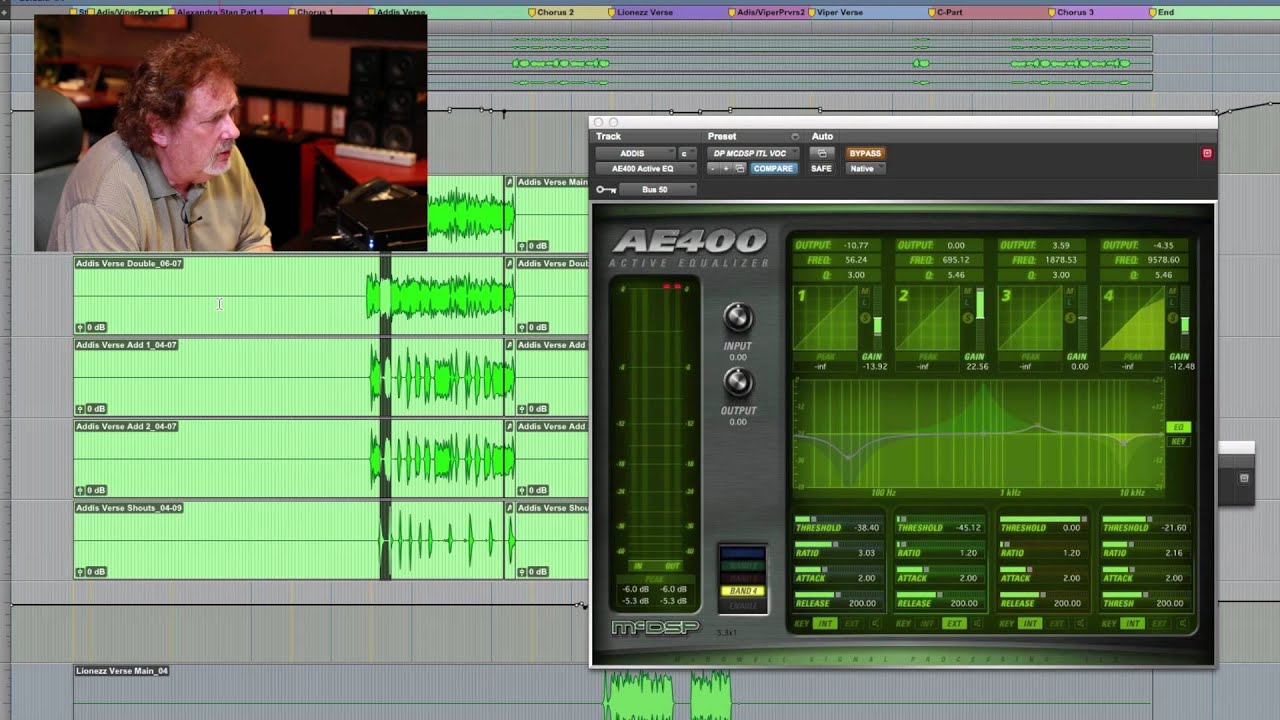Click fade icon on Addis Verse Double clip
Viewport: 1280px width, 720px height.
[510, 264]
